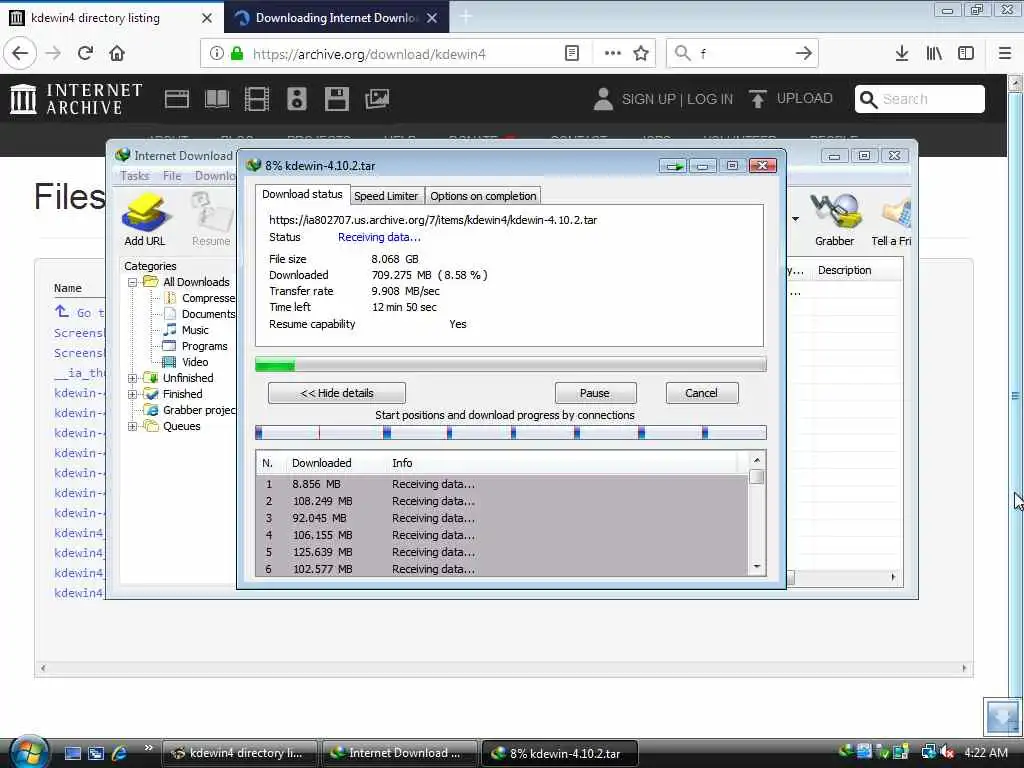Screen dimensions: 1024x768
Task: Switch to the Speed Limiter tab
Action: click(386, 196)
